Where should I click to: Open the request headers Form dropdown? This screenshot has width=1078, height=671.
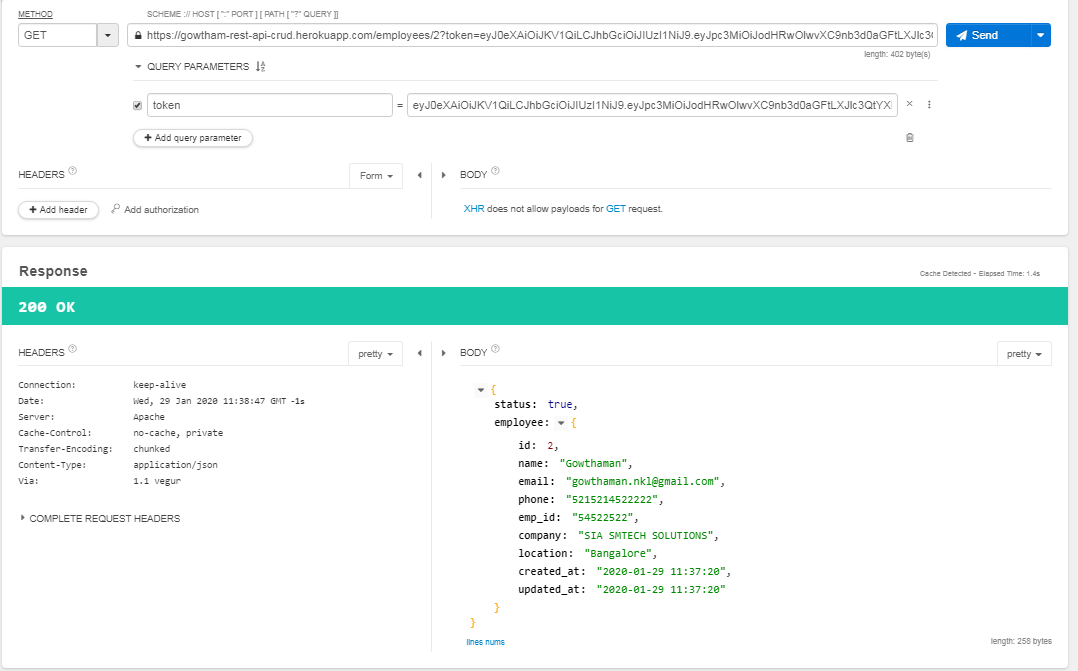click(x=376, y=175)
